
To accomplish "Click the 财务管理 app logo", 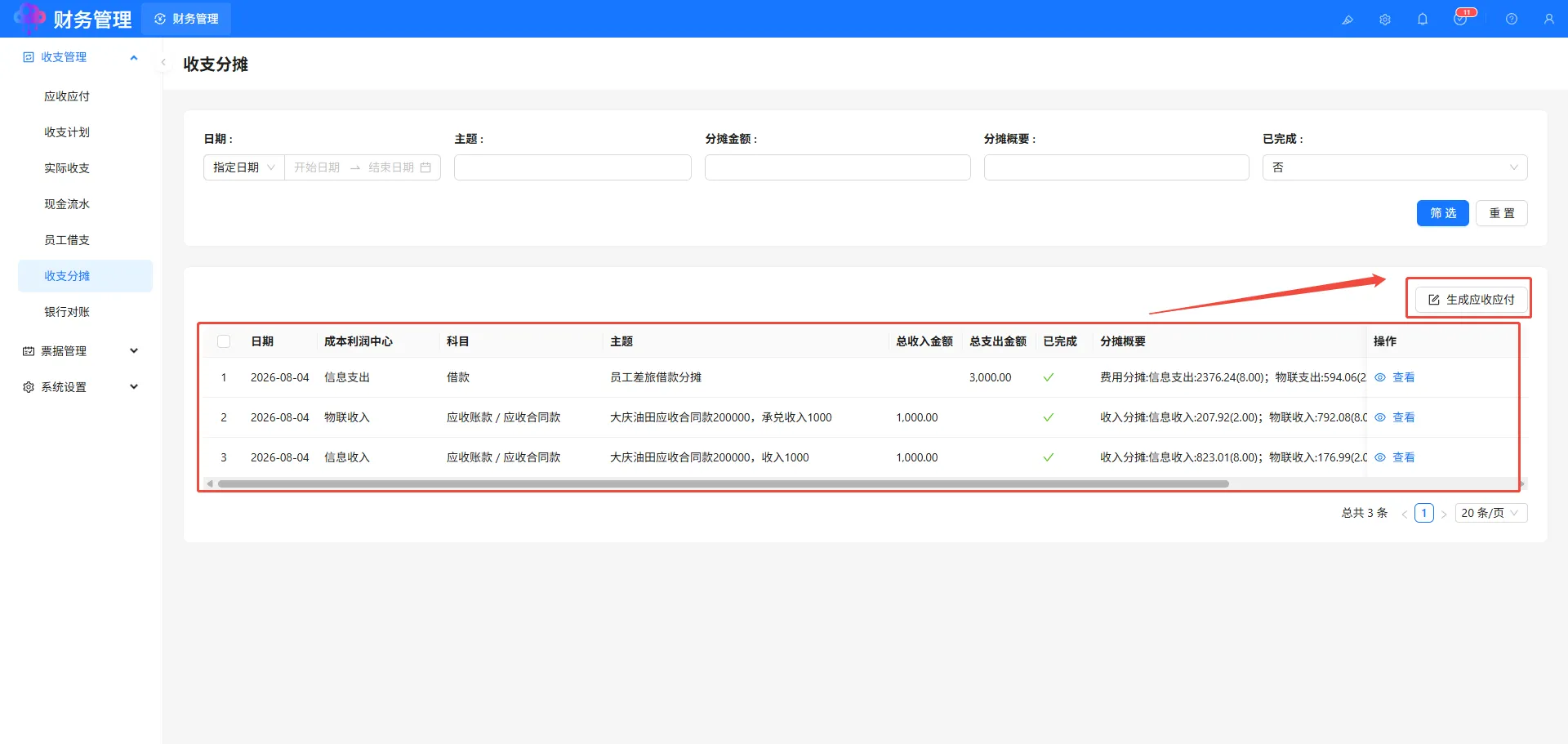I will pyautogui.click(x=29, y=18).
